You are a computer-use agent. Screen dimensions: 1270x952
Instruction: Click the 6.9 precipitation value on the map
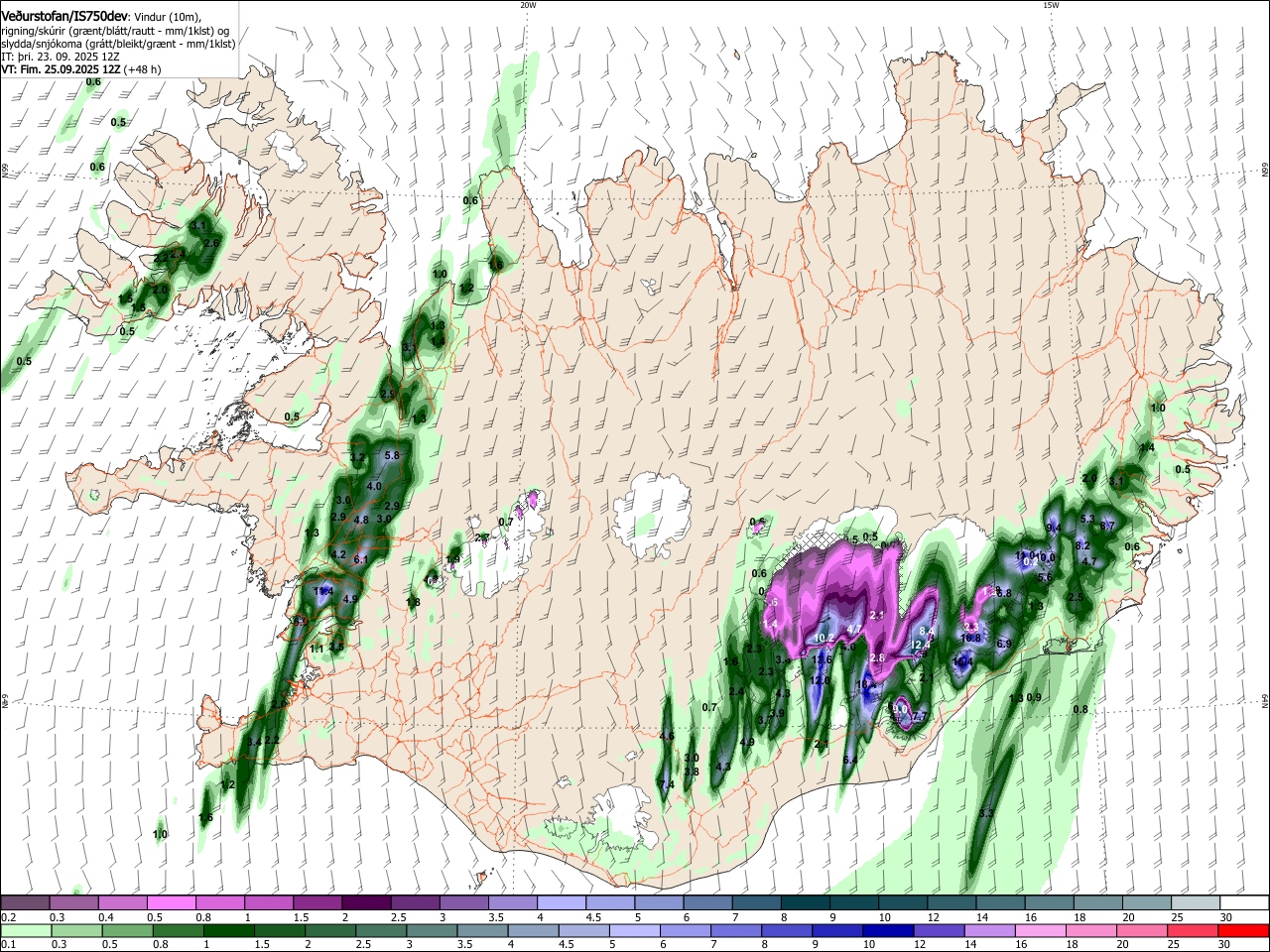(x=1003, y=644)
